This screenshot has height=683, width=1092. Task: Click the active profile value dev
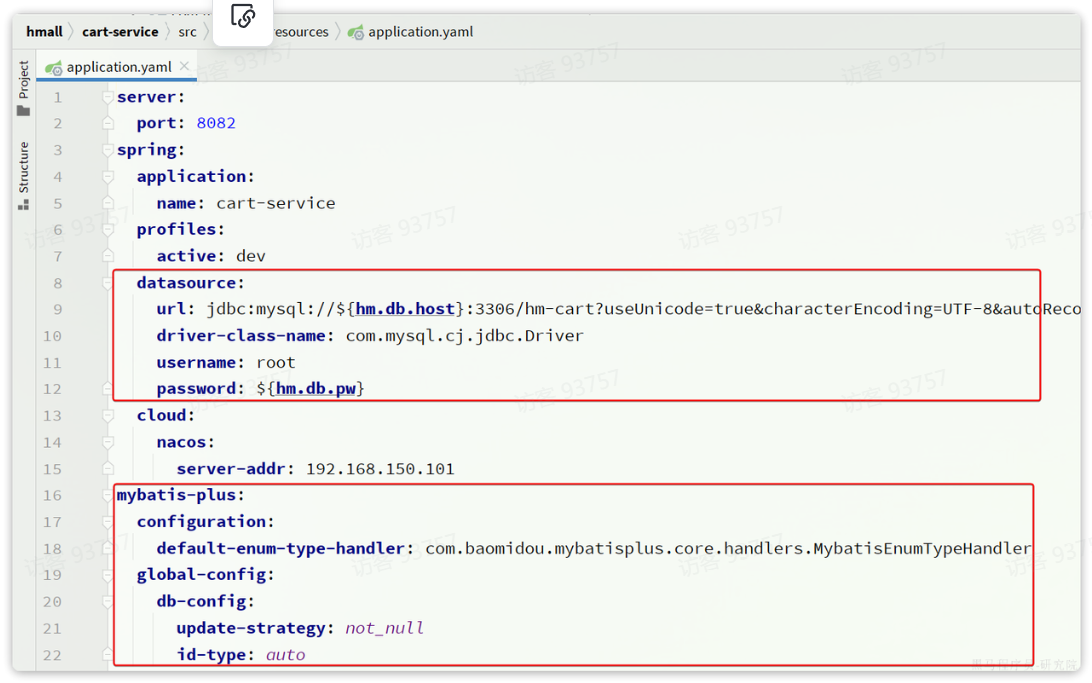click(251, 256)
